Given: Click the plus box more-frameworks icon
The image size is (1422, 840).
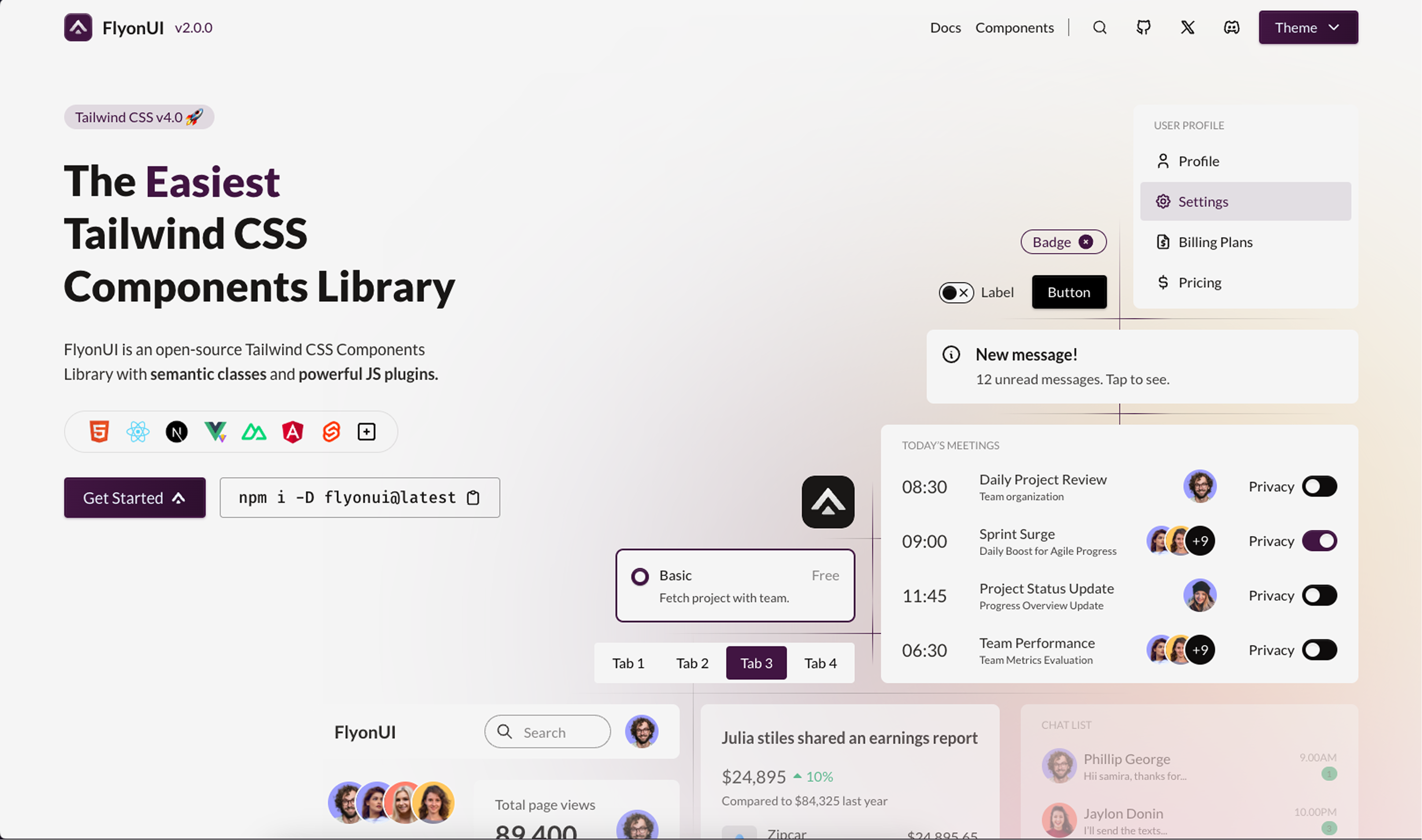Looking at the screenshot, I should click(x=367, y=432).
